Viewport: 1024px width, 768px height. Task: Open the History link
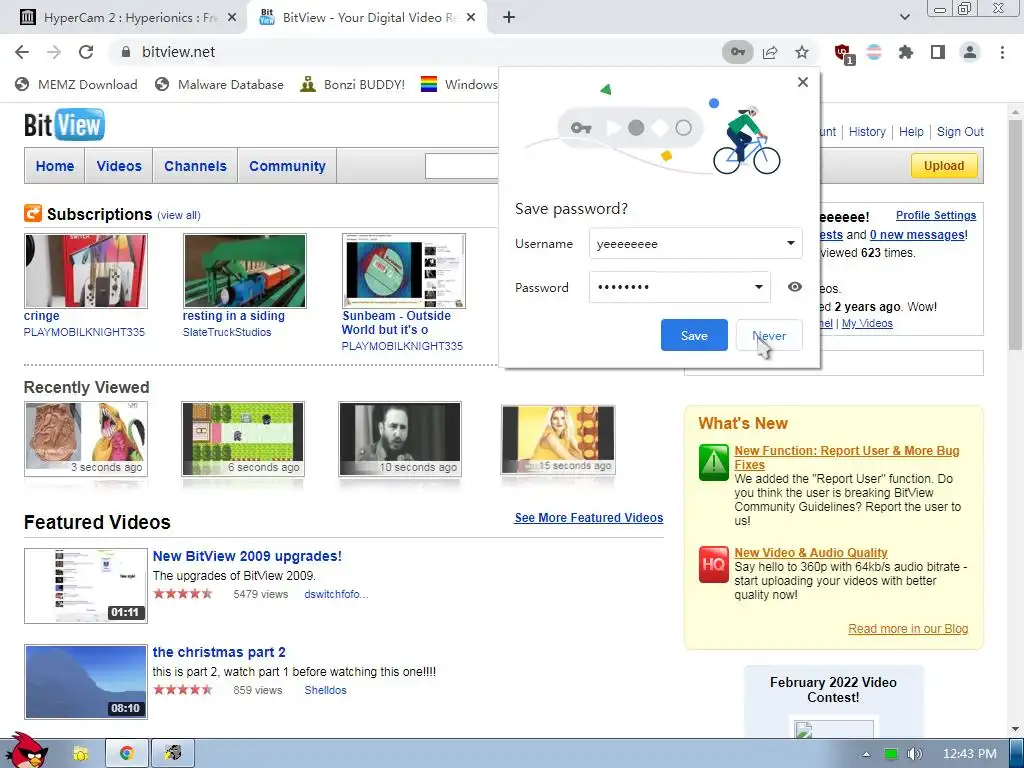[867, 132]
